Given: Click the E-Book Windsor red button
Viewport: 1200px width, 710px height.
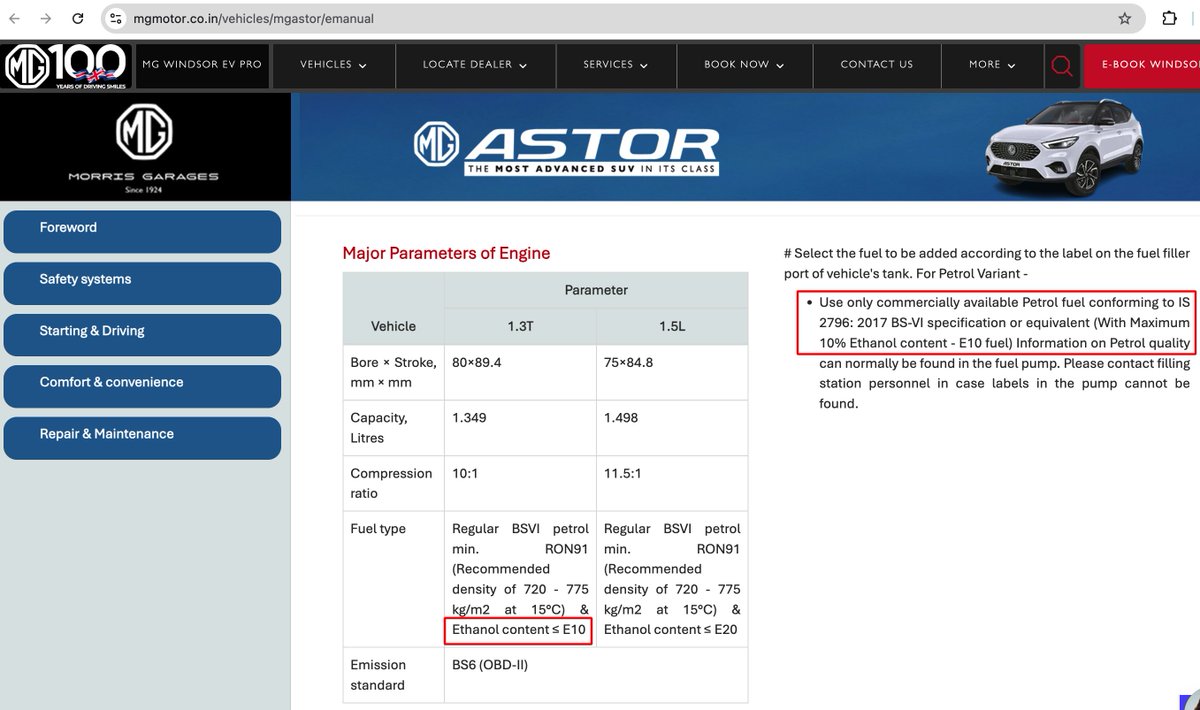Looking at the screenshot, I should click(x=1142, y=65).
